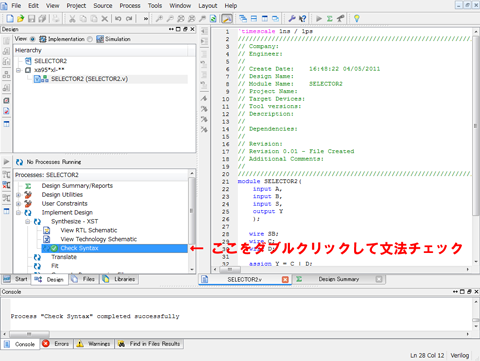This screenshot has height=361, width=480.
Task: Open the Project menu
Action: 76,6
